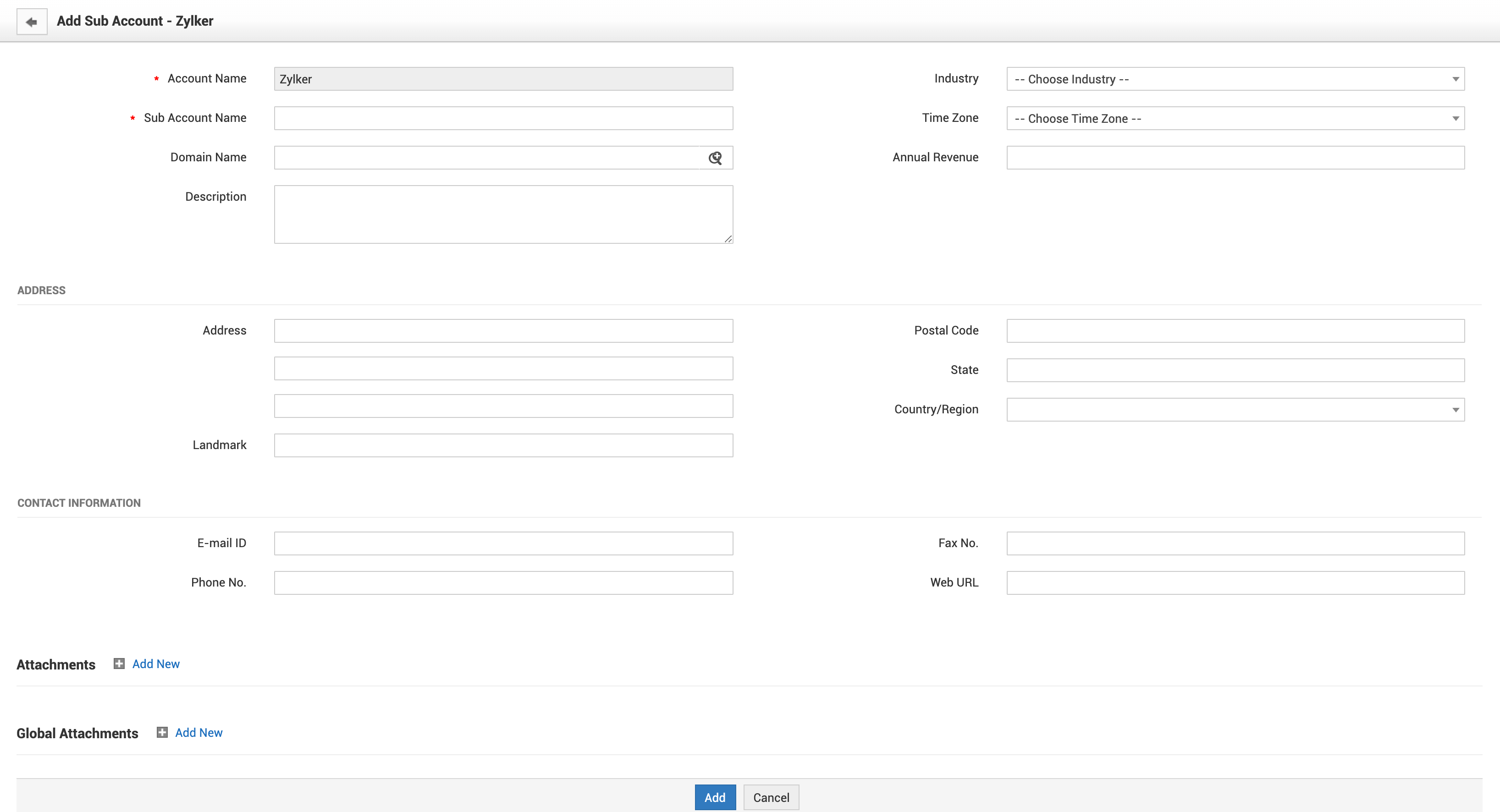This screenshot has width=1500, height=812.
Task: Click the Global Attachments plus icon
Action: click(162, 732)
